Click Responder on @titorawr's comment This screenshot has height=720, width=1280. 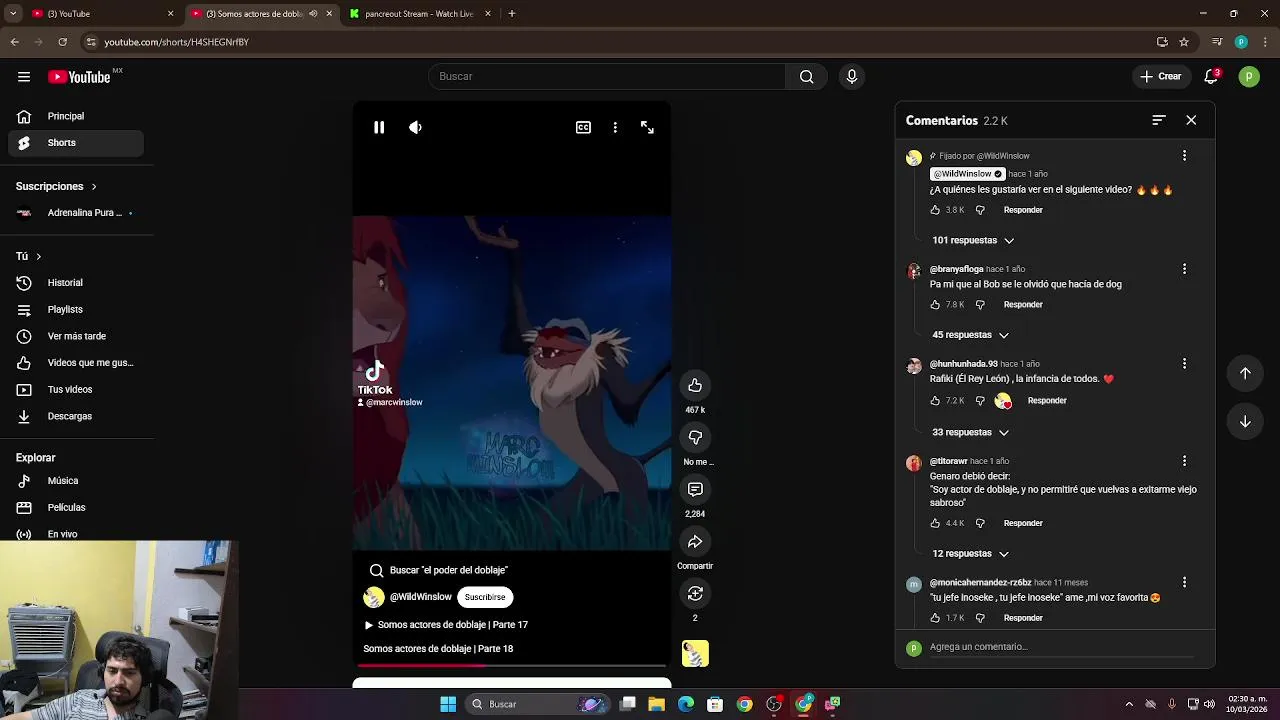coord(1023,523)
